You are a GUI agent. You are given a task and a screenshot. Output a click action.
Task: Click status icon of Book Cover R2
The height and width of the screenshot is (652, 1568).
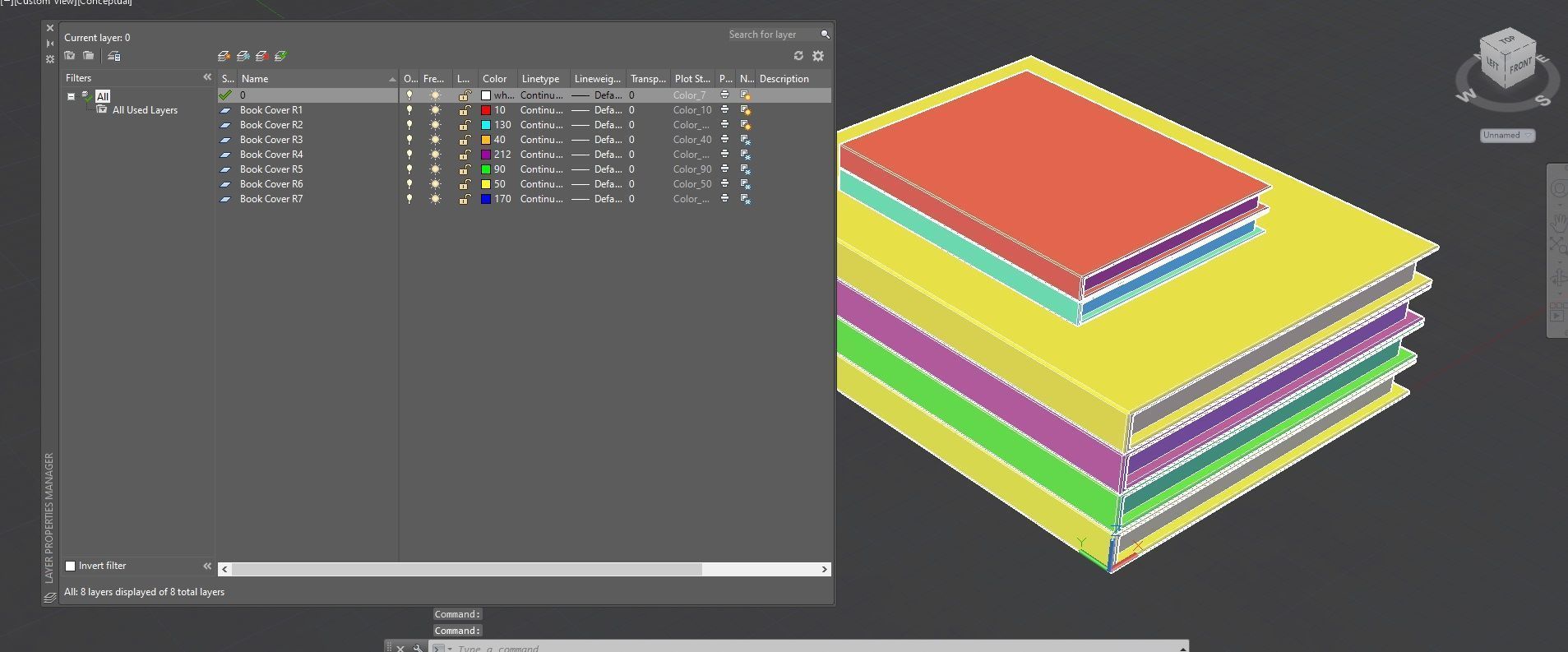tap(225, 125)
